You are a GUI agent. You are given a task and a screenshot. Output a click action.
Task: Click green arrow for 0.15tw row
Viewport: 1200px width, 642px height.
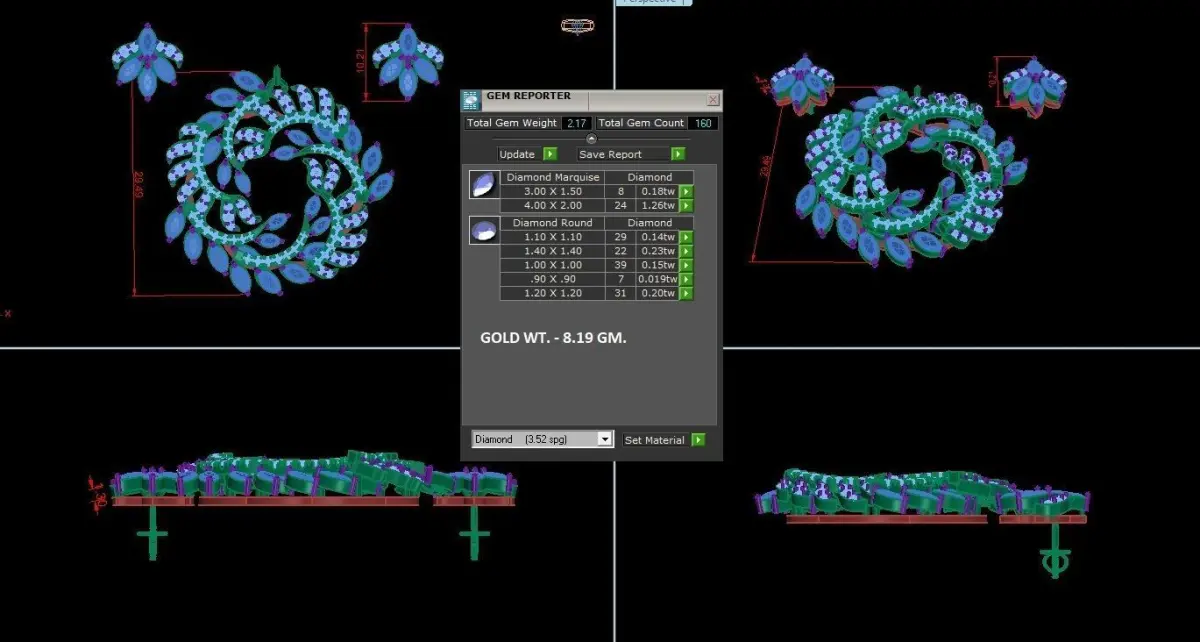click(x=686, y=266)
